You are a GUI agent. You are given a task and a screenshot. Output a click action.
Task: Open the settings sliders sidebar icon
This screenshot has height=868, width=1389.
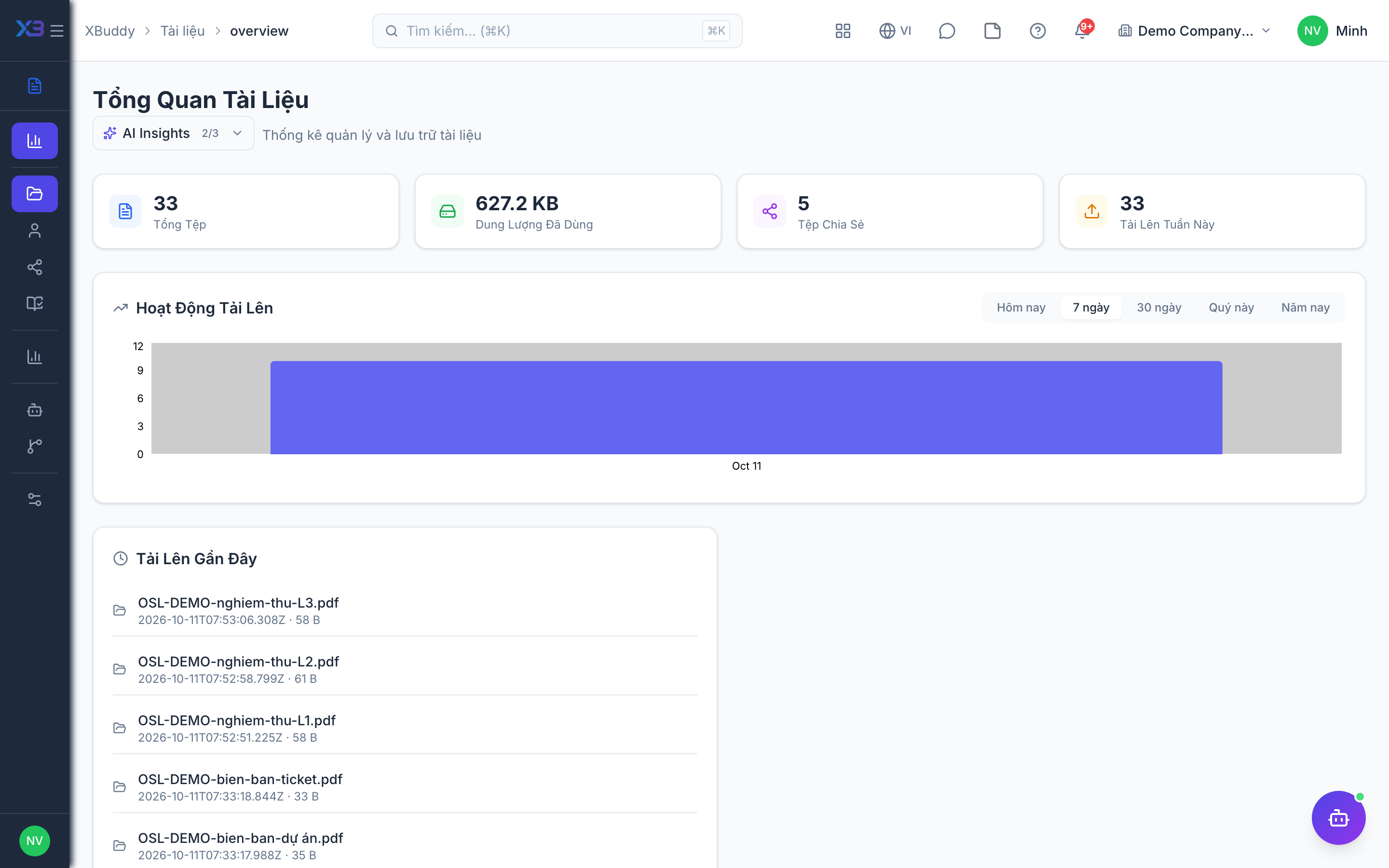pyautogui.click(x=34, y=500)
